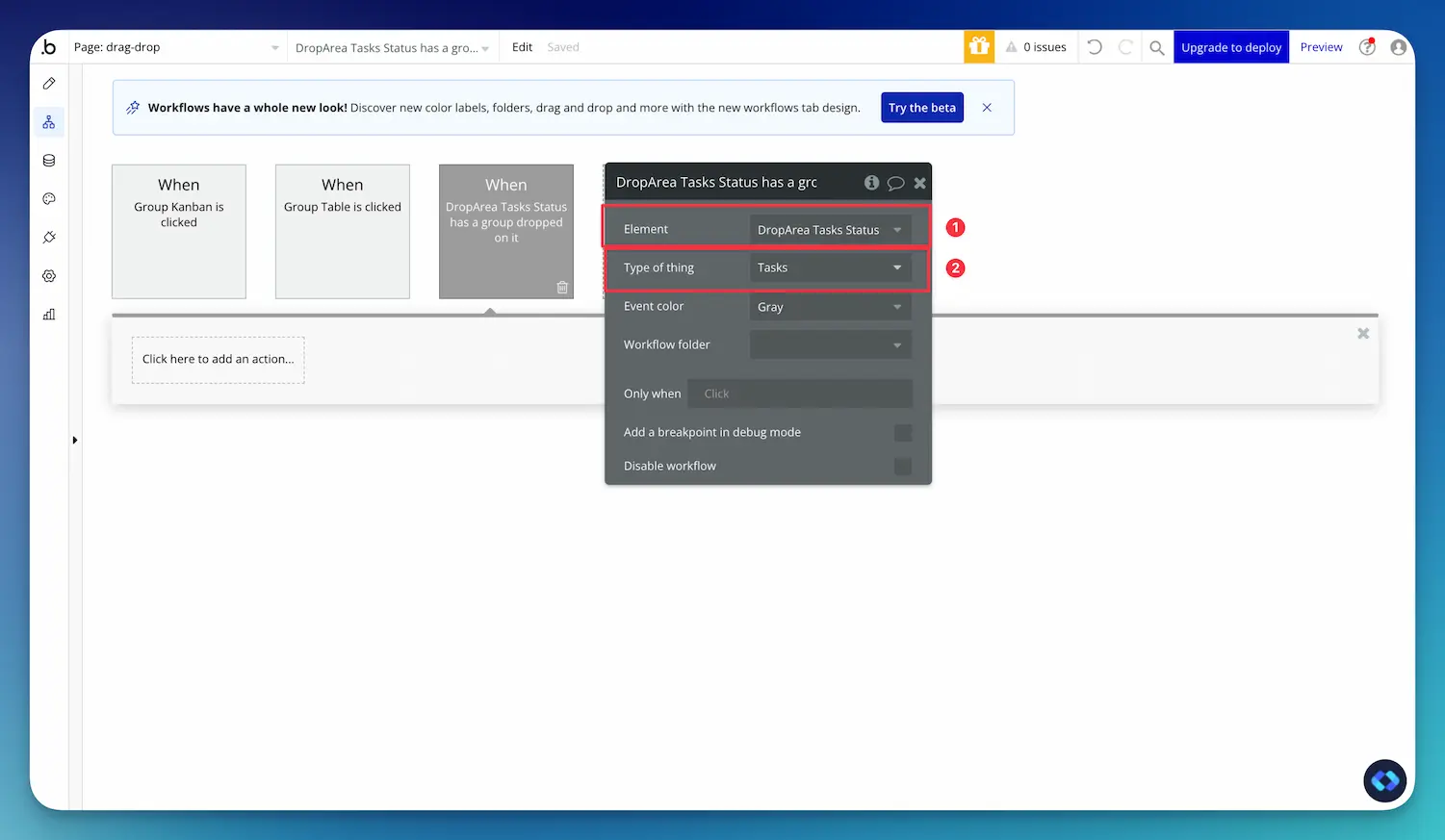This screenshot has width=1445, height=840.
Task: Toggle the Disable workflow checkbox
Action: (x=903, y=467)
